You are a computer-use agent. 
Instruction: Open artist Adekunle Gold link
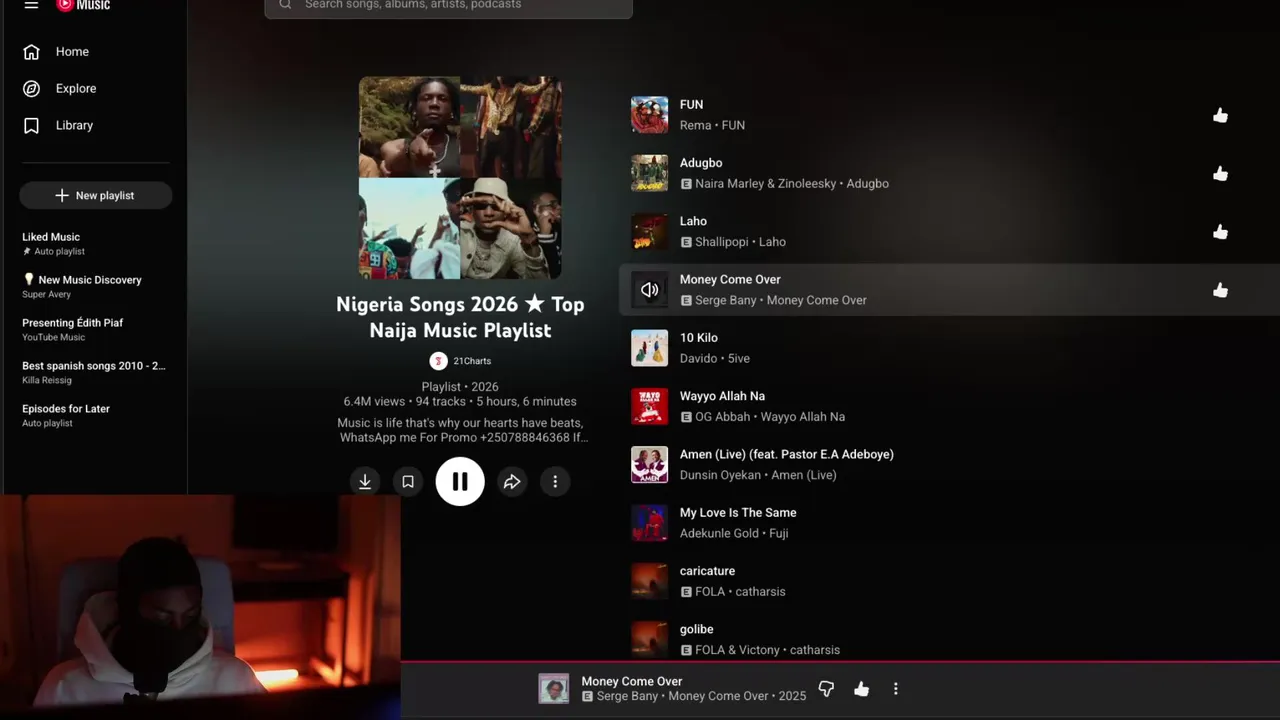click(x=719, y=533)
